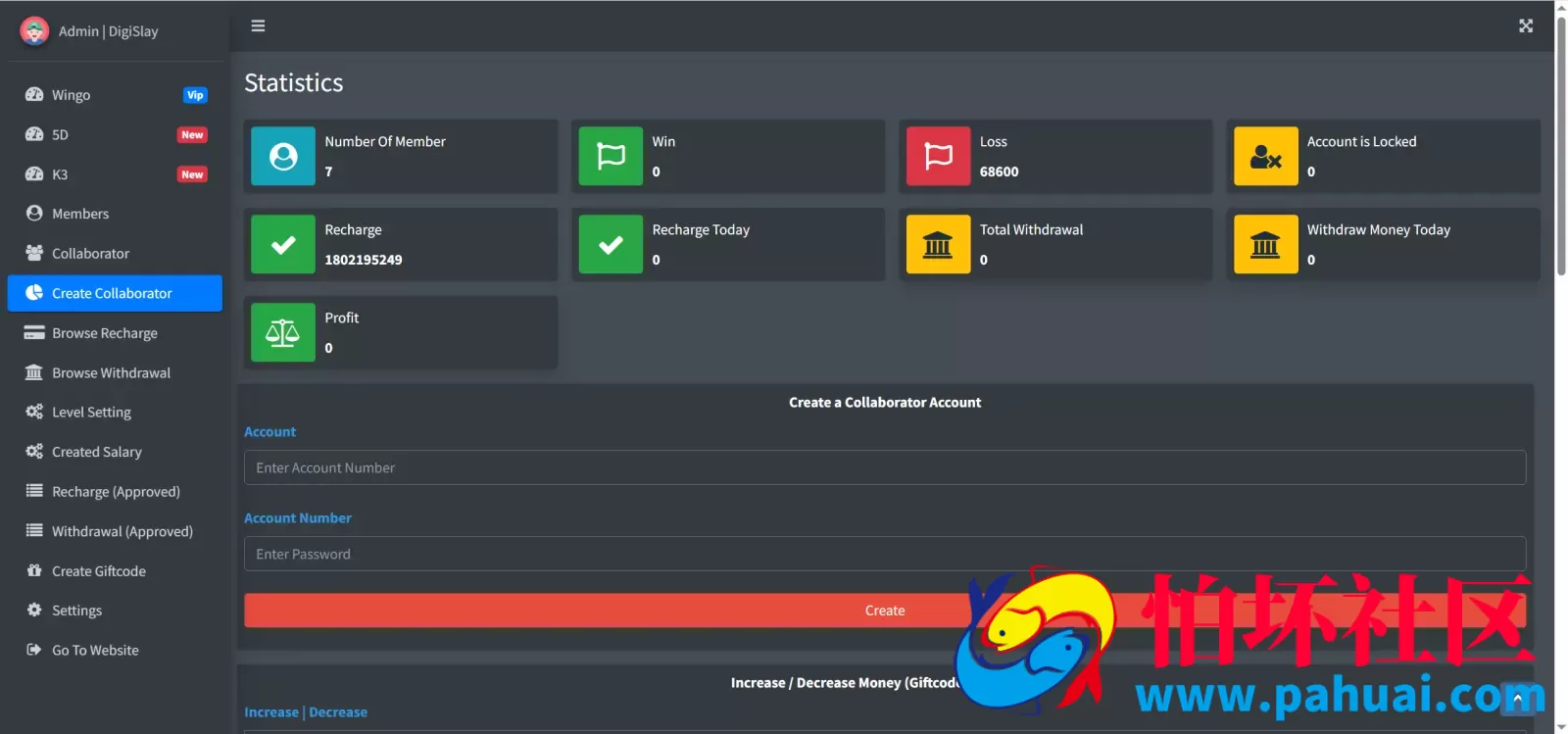The height and width of the screenshot is (734, 1568).
Task: Click the Recharge Today checkmark icon
Action: pos(611,245)
